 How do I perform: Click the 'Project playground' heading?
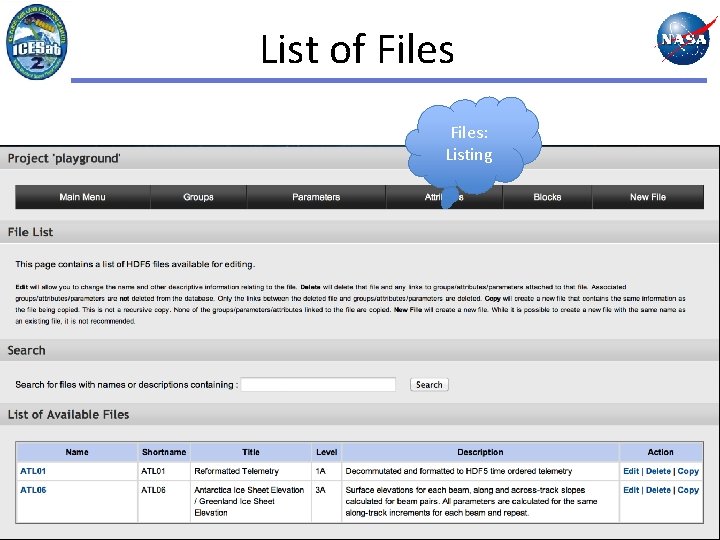[x=64, y=158]
